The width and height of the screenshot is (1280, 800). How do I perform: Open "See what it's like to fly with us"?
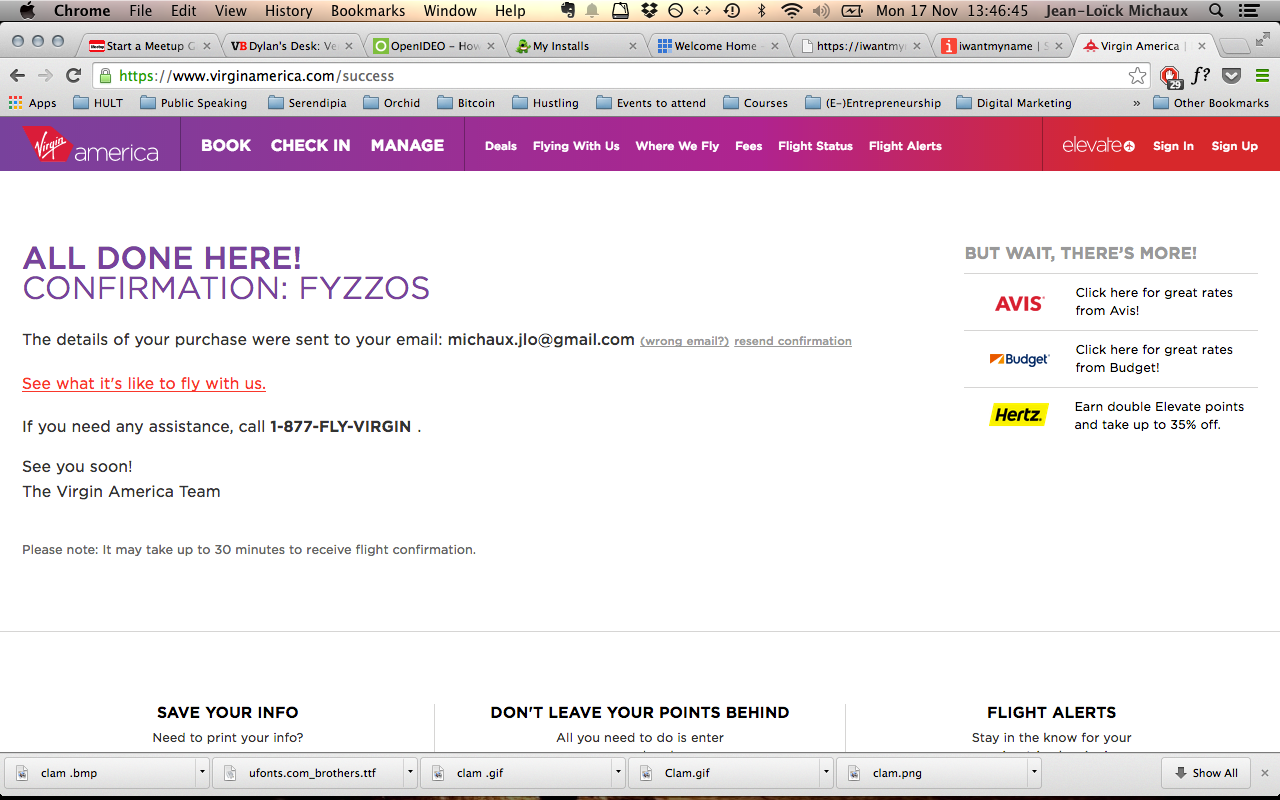[144, 384]
